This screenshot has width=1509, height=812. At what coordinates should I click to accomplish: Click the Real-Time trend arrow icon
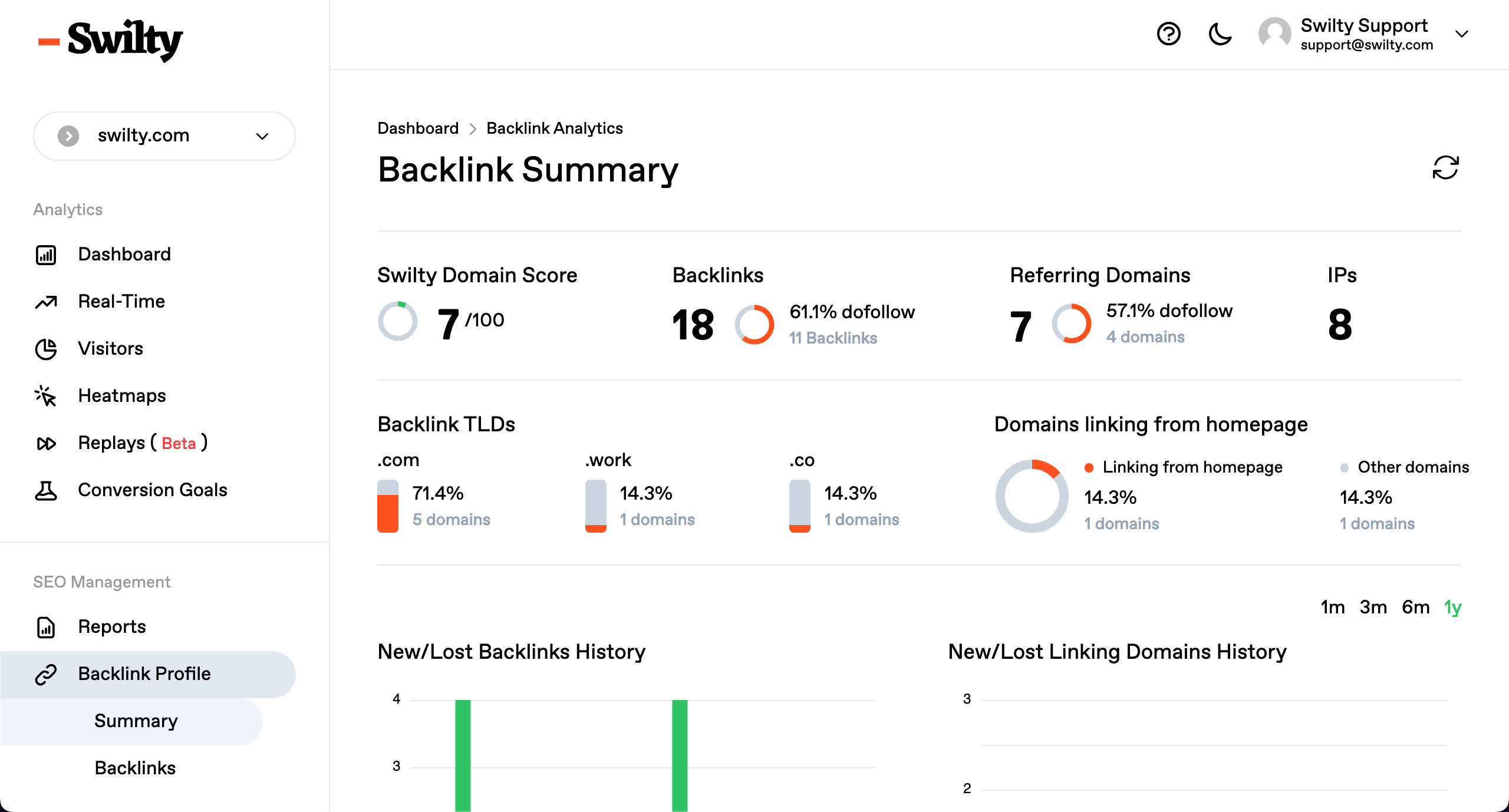pos(46,302)
